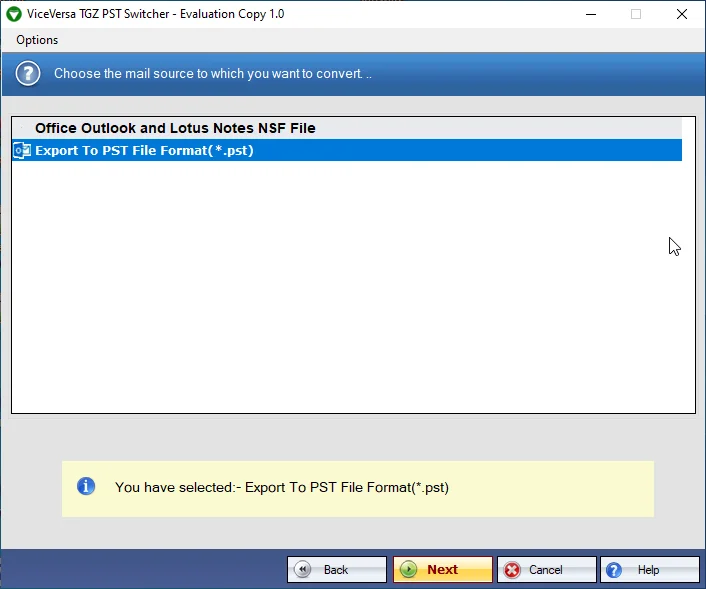Click the blue info icon in yellow notice
This screenshot has height=589, width=706.
tap(86, 486)
